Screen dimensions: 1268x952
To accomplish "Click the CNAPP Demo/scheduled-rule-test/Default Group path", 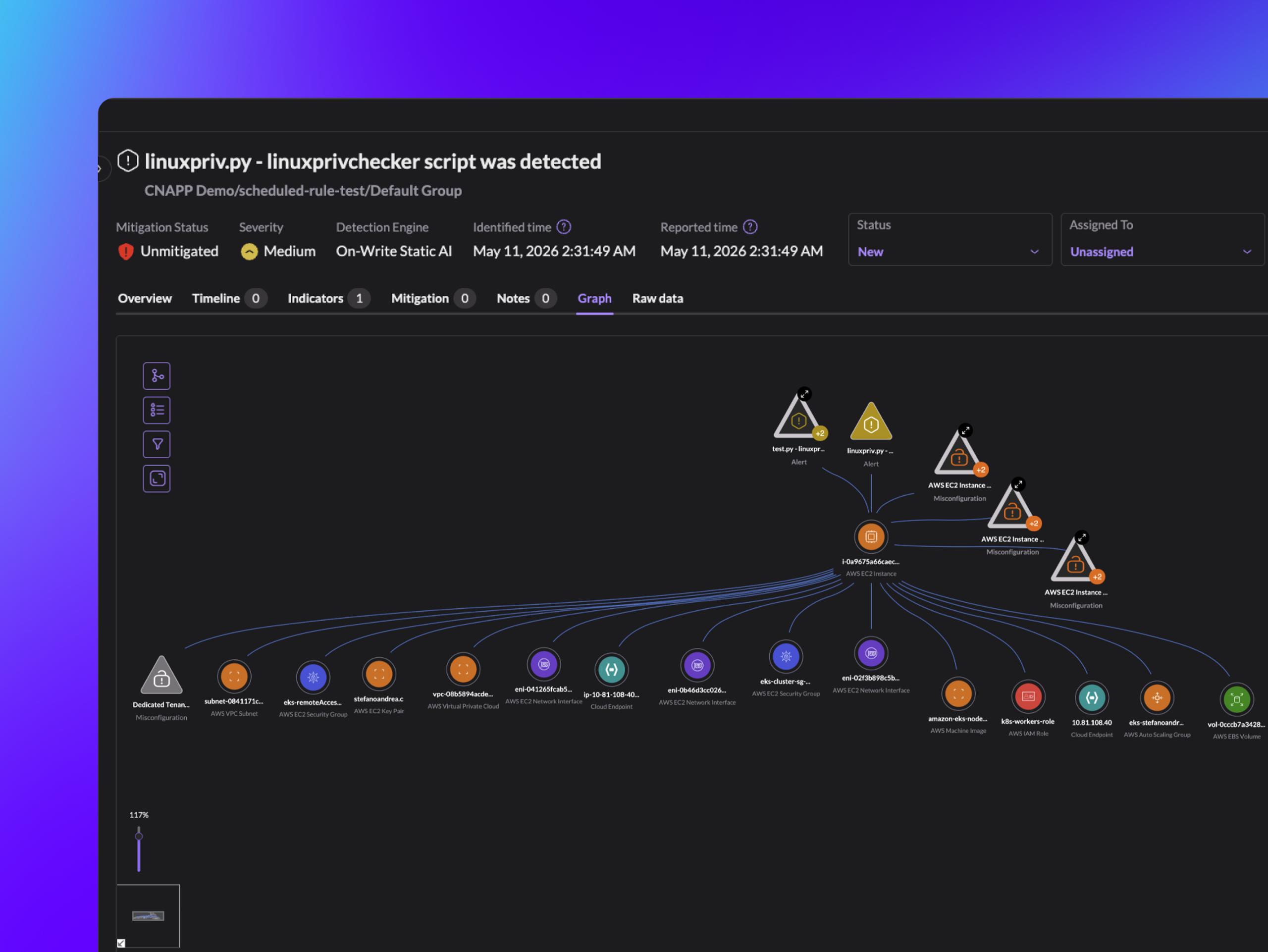I will [303, 191].
